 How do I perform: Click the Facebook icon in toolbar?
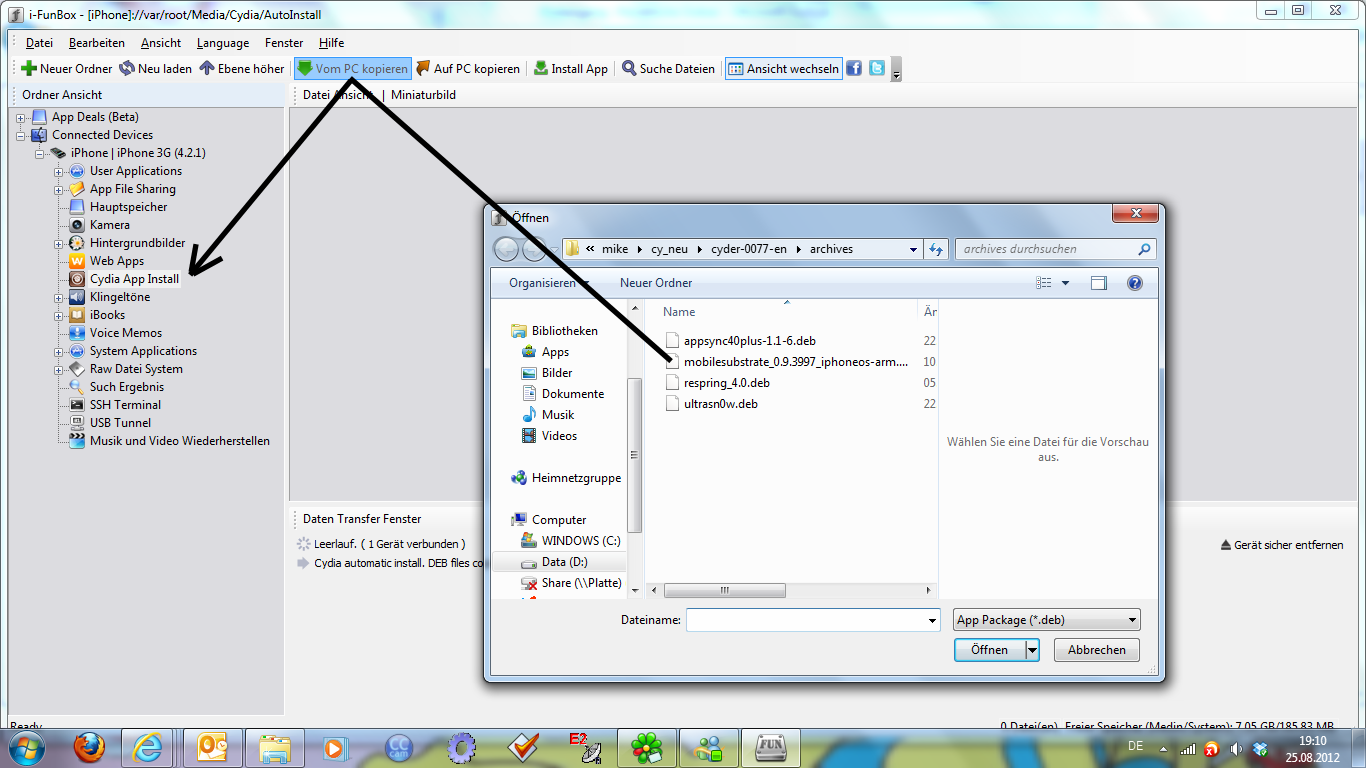coord(854,68)
